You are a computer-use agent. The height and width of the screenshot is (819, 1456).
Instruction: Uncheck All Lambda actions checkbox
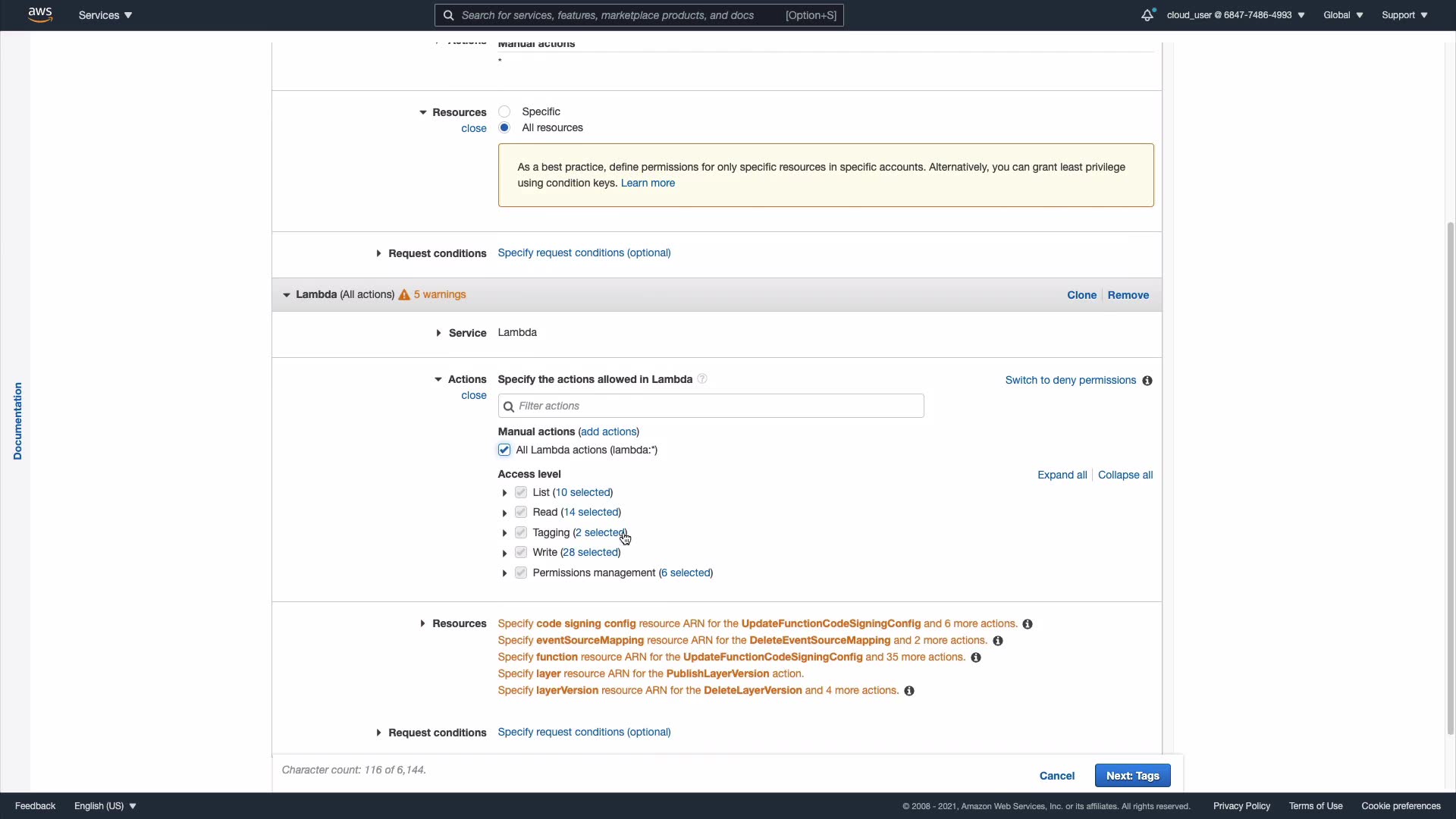coord(504,450)
